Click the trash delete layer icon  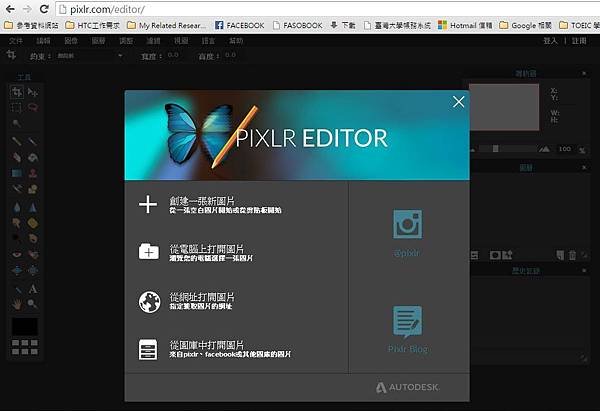pyautogui.click(x=572, y=255)
